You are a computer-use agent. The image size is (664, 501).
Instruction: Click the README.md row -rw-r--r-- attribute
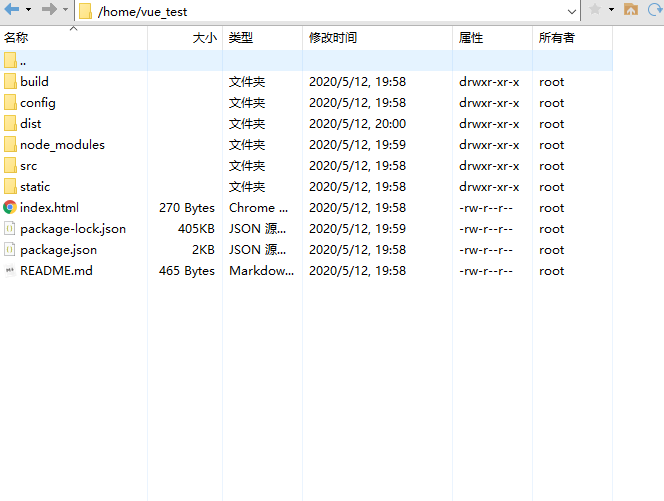coord(486,271)
